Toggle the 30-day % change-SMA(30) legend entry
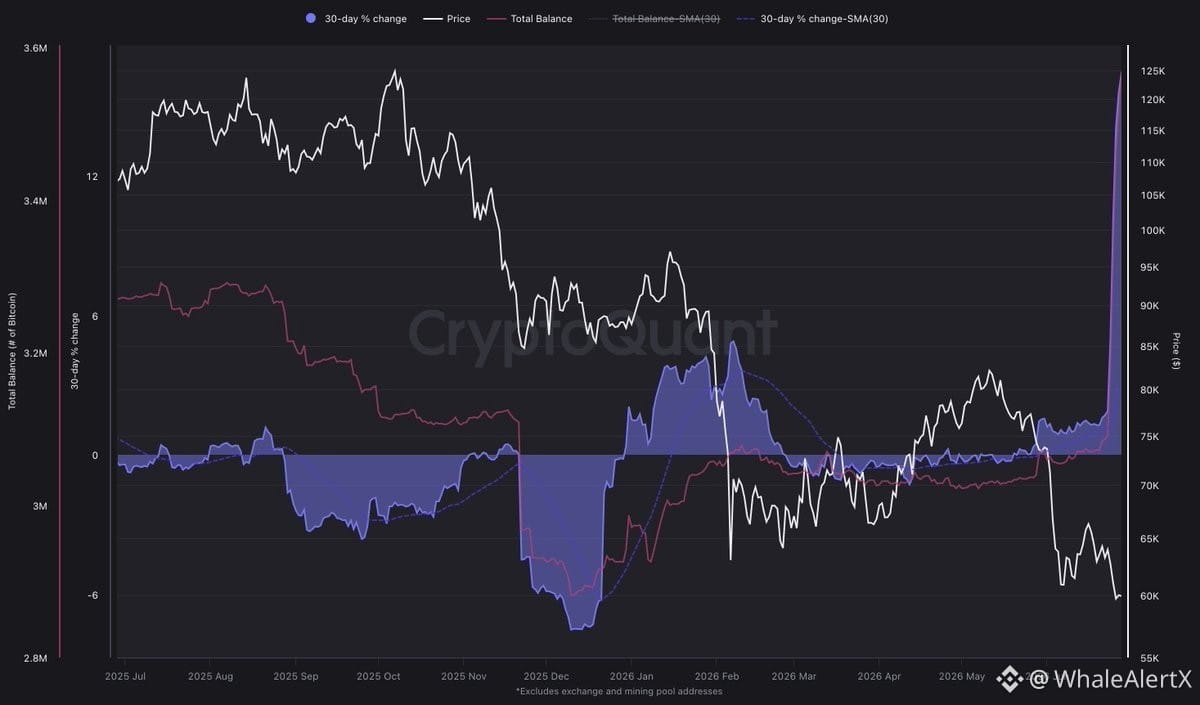The height and width of the screenshot is (705, 1200). pyautogui.click(x=812, y=19)
